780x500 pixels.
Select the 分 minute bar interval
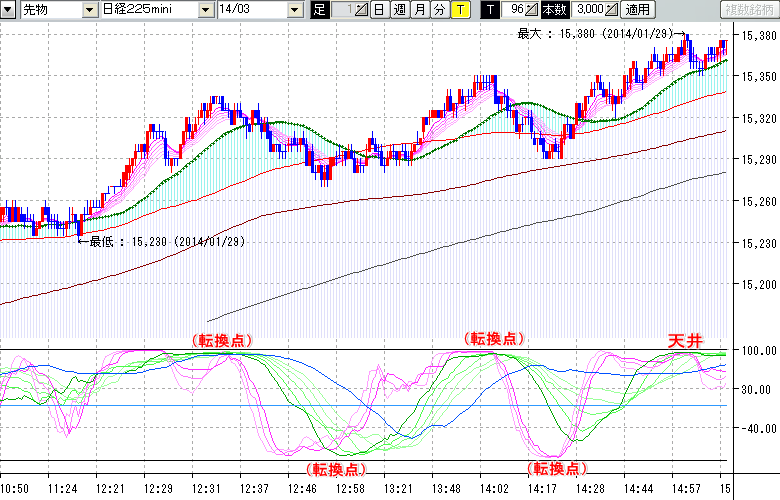(439, 10)
